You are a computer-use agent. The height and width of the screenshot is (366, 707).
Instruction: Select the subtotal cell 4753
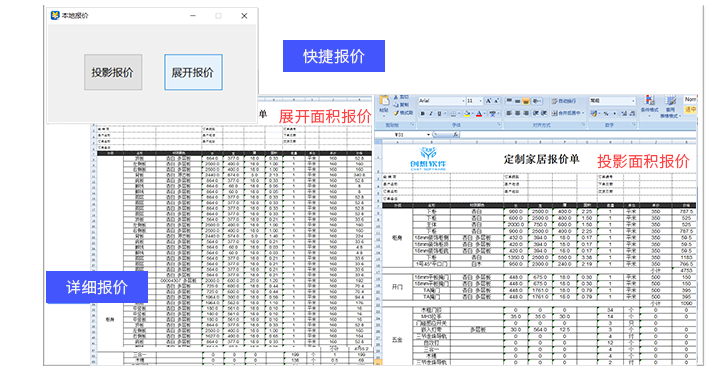click(x=684, y=270)
